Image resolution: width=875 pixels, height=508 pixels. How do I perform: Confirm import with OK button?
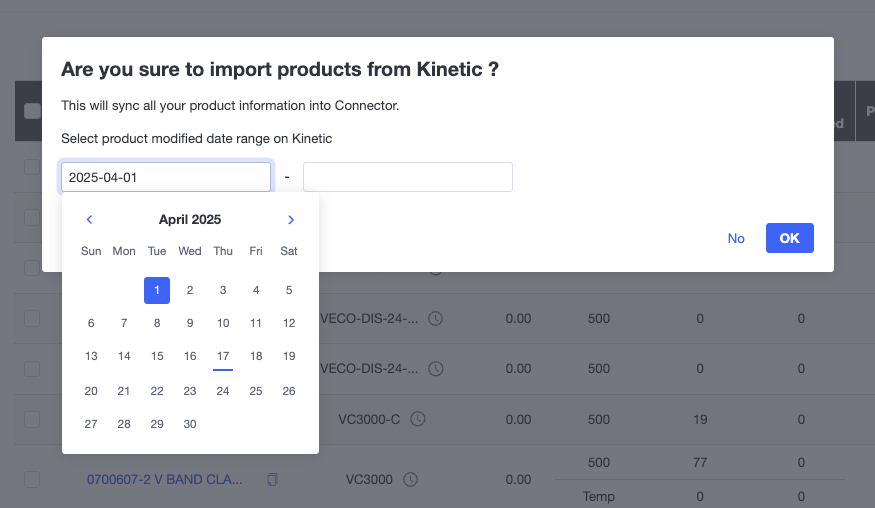point(790,238)
